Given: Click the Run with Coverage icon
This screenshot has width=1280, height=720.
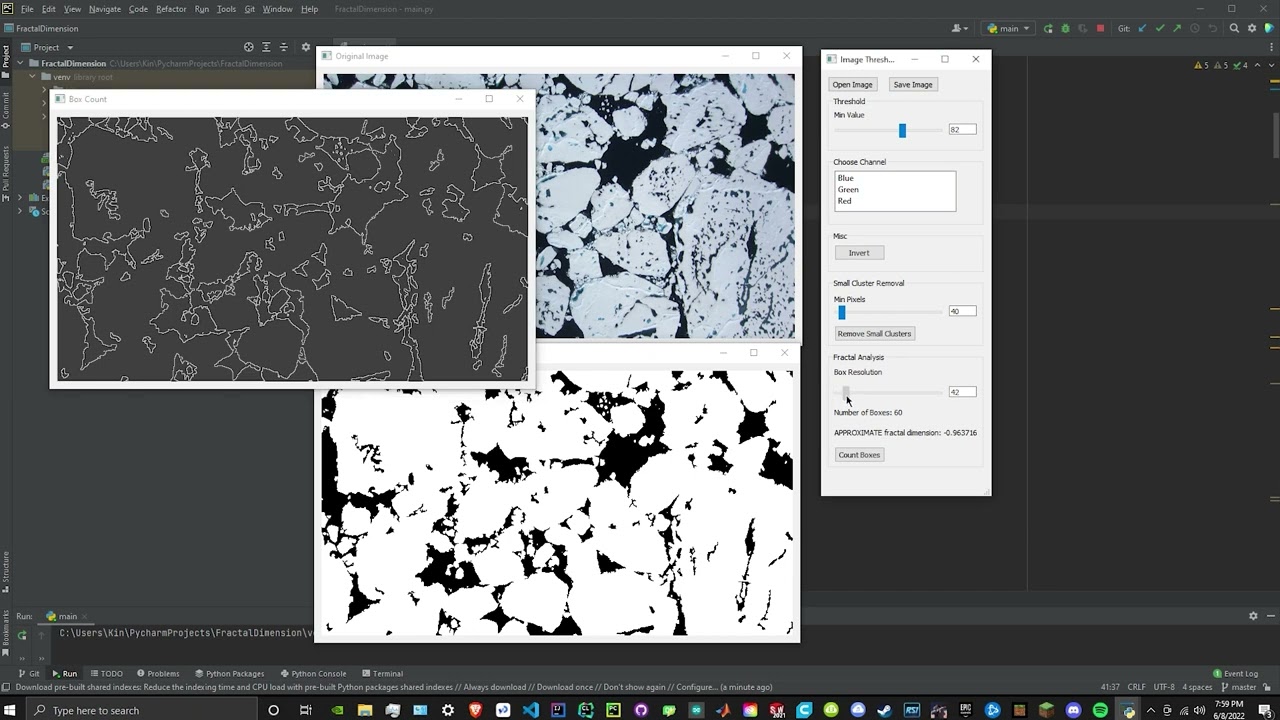Looking at the screenshot, I should pos(1083,28).
